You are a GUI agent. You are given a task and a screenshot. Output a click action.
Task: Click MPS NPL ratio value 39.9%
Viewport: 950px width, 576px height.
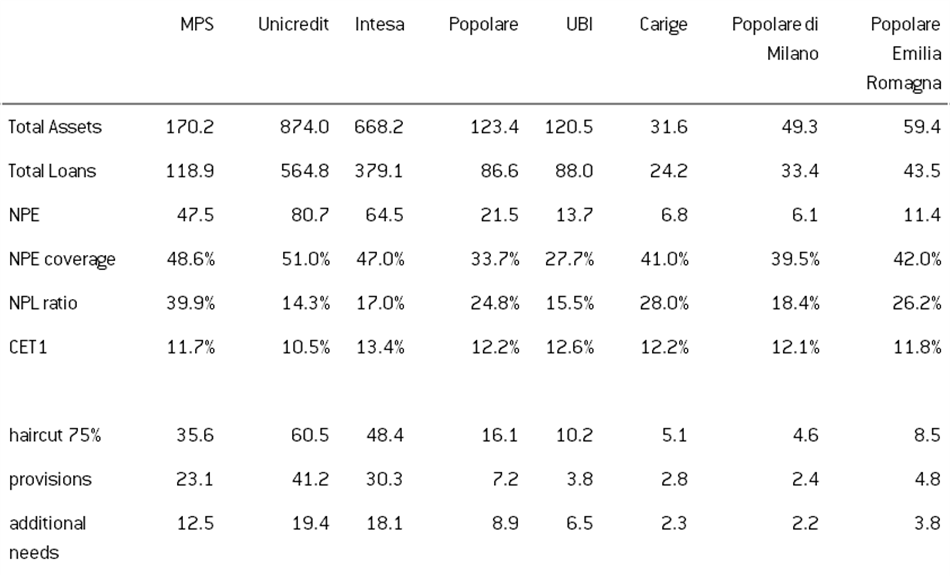pyautogui.click(x=190, y=303)
